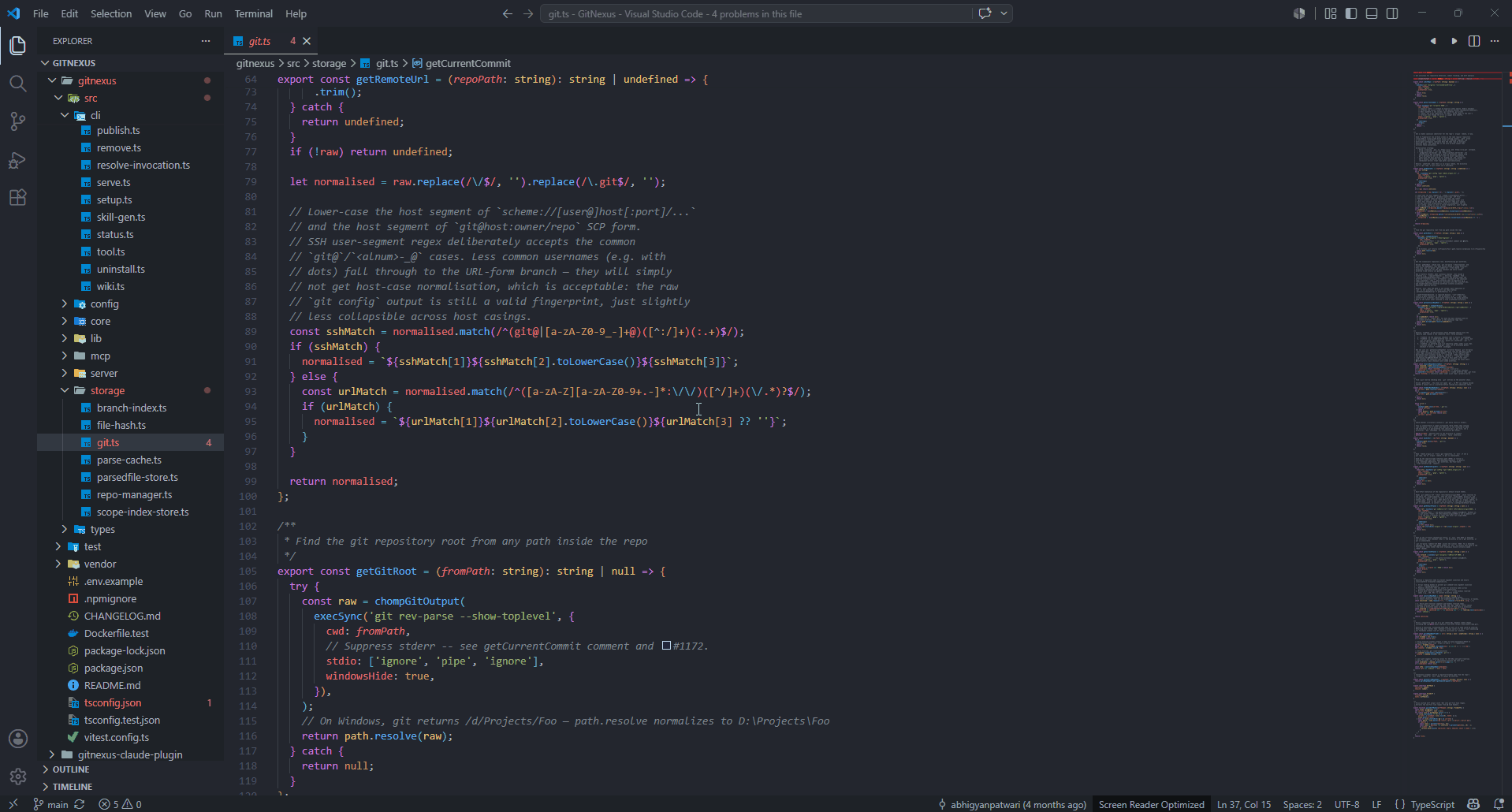Open the Source Control view

(x=17, y=121)
